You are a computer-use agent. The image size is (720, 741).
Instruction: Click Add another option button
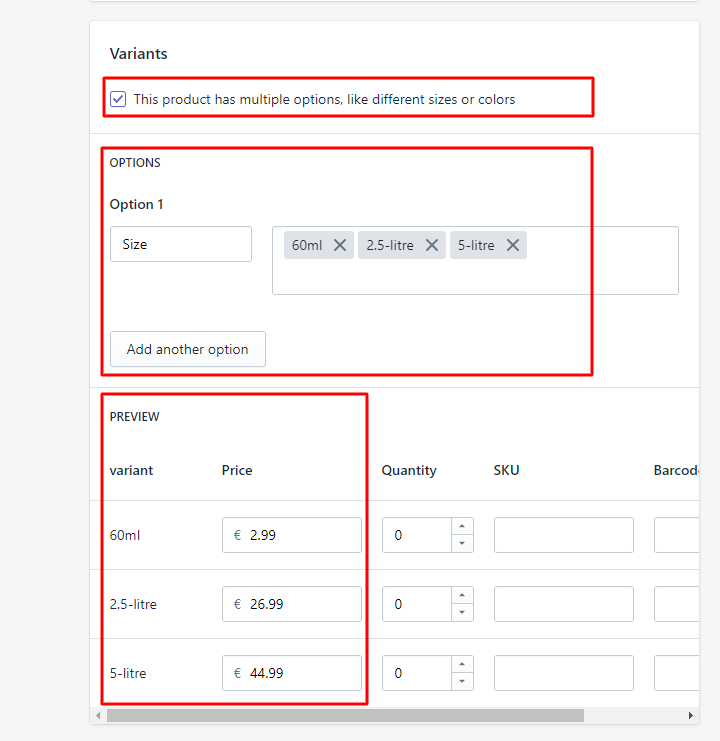(188, 349)
